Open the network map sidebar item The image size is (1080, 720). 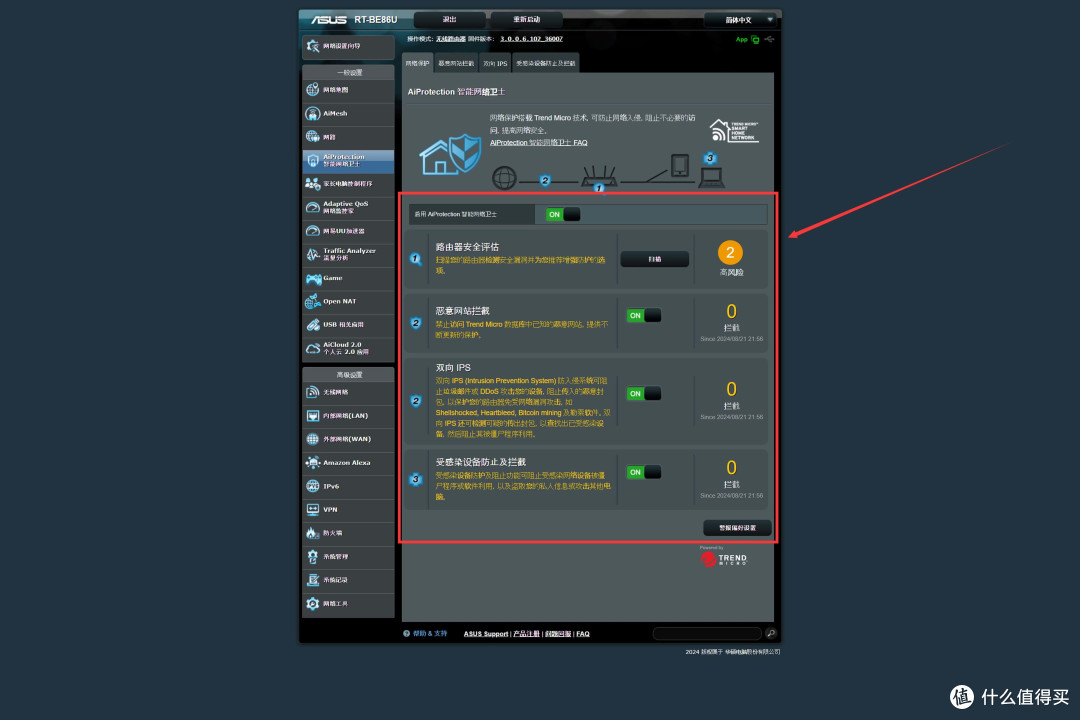coord(348,90)
